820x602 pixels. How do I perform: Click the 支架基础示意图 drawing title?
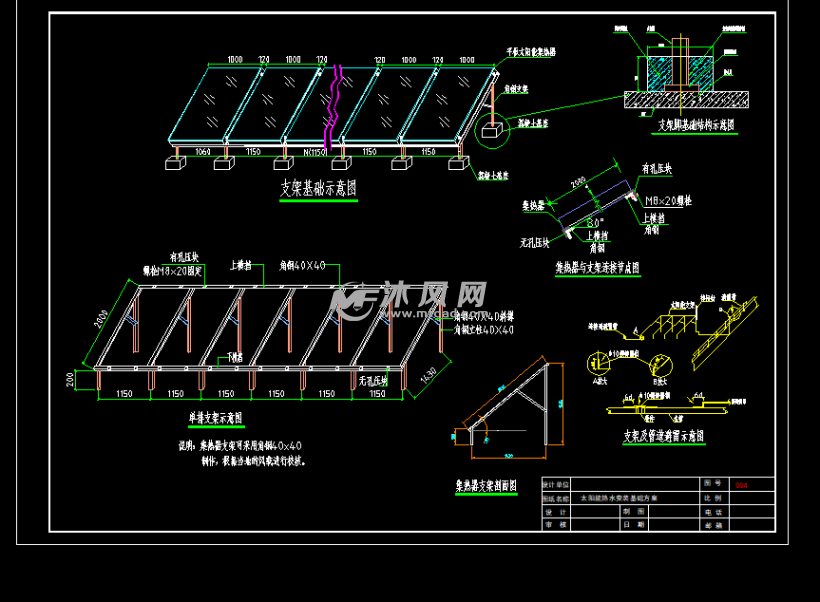317,186
